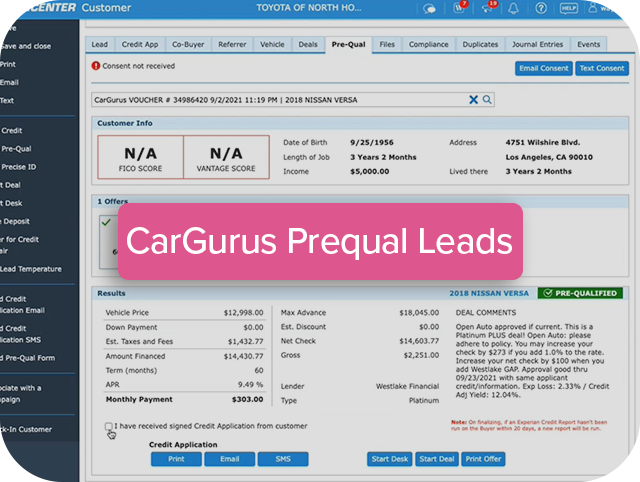Open the CarGurus voucher selection field
640x482 pixels.
pyautogui.click(x=278, y=100)
